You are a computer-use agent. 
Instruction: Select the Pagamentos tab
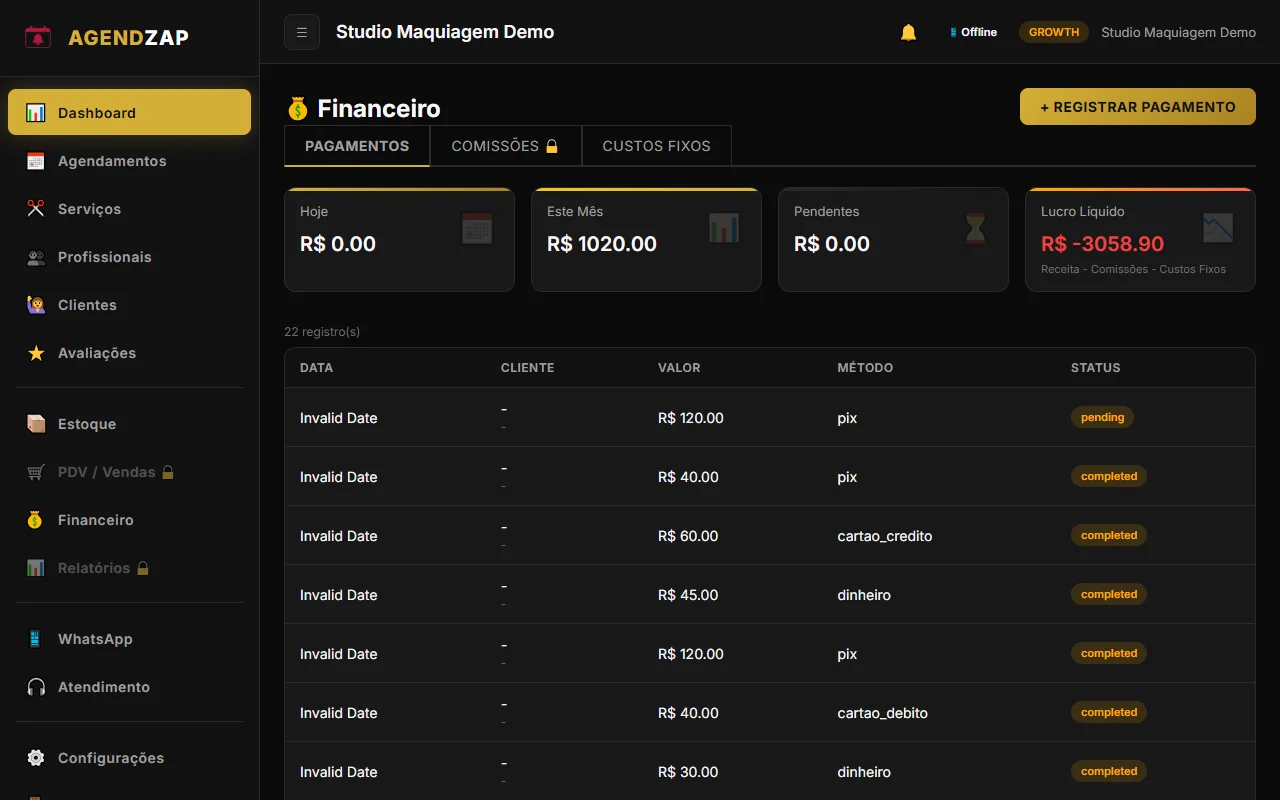(357, 146)
